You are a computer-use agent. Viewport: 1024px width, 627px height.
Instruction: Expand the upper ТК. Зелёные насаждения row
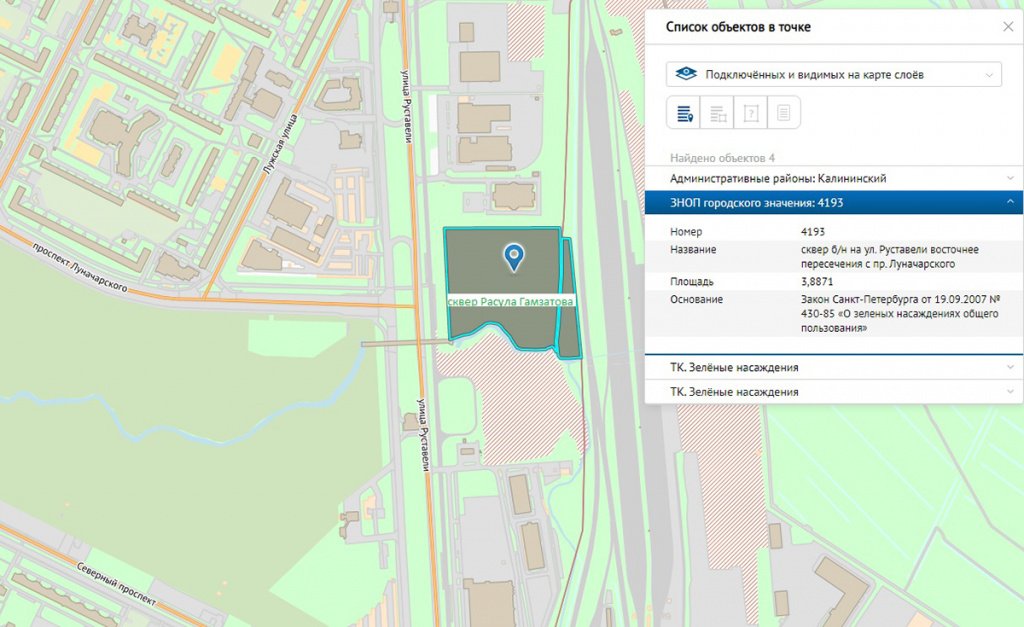pos(833,367)
